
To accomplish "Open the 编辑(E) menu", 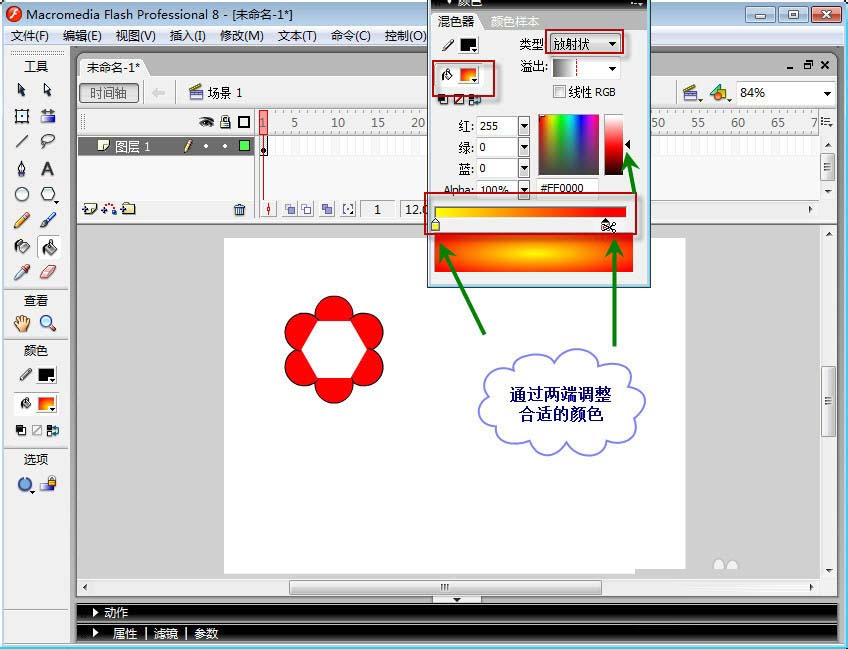I will [x=82, y=36].
